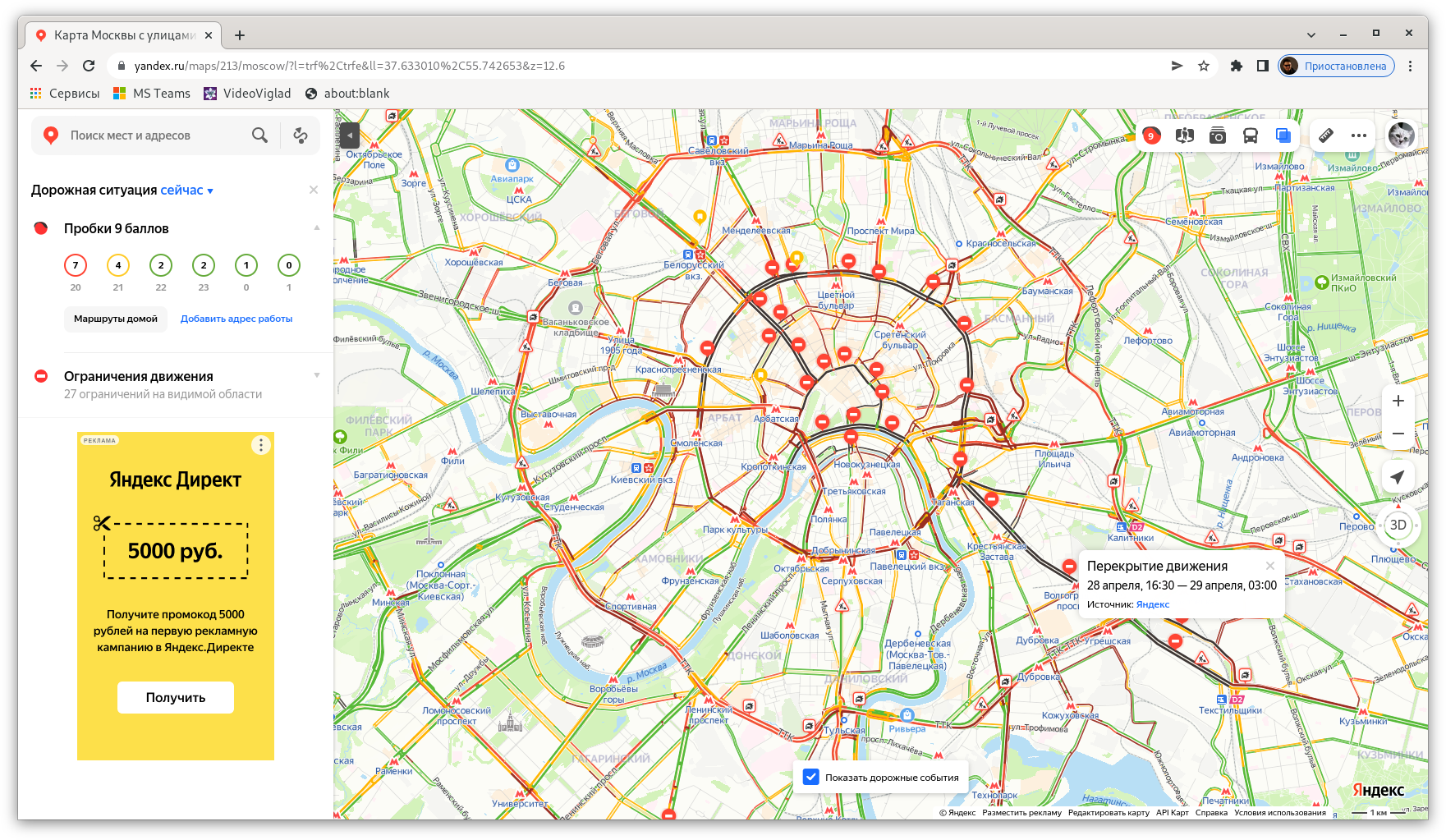This screenshot has height=840, width=1446.
Task: Focus the 'Поиск мест и адресов' search field
Action: click(x=156, y=135)
